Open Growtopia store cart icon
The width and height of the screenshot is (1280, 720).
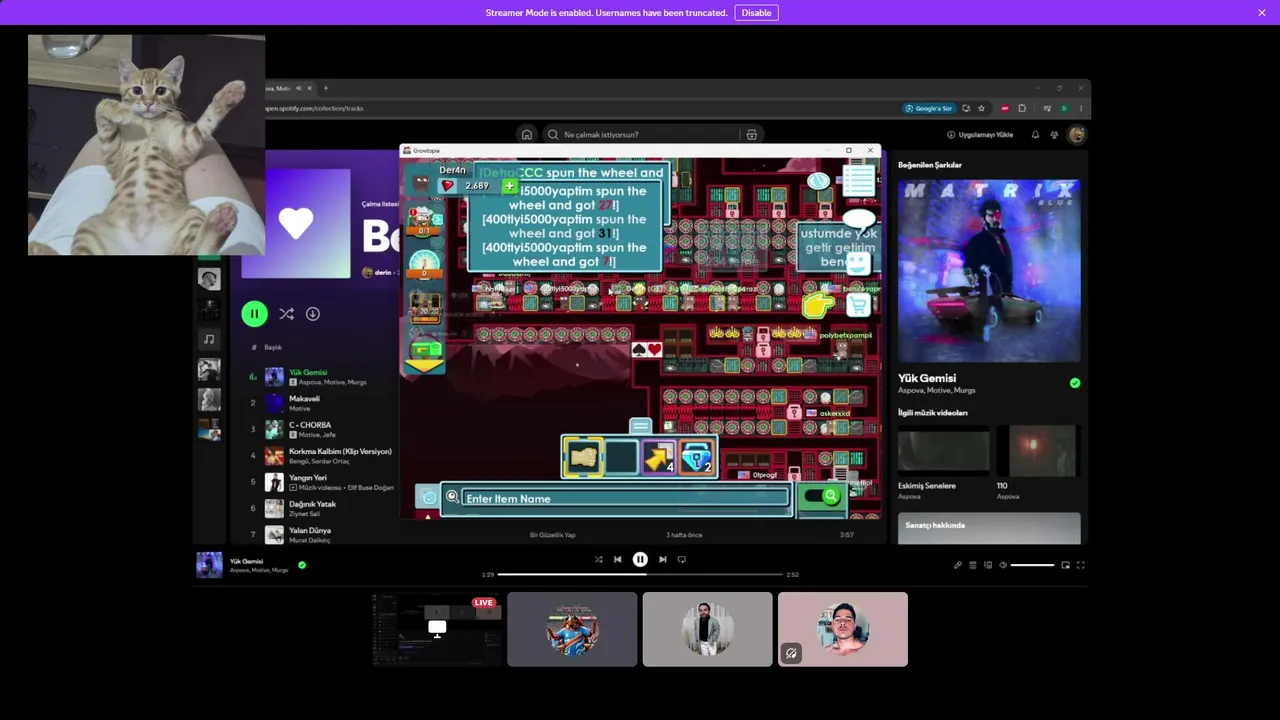858,304
